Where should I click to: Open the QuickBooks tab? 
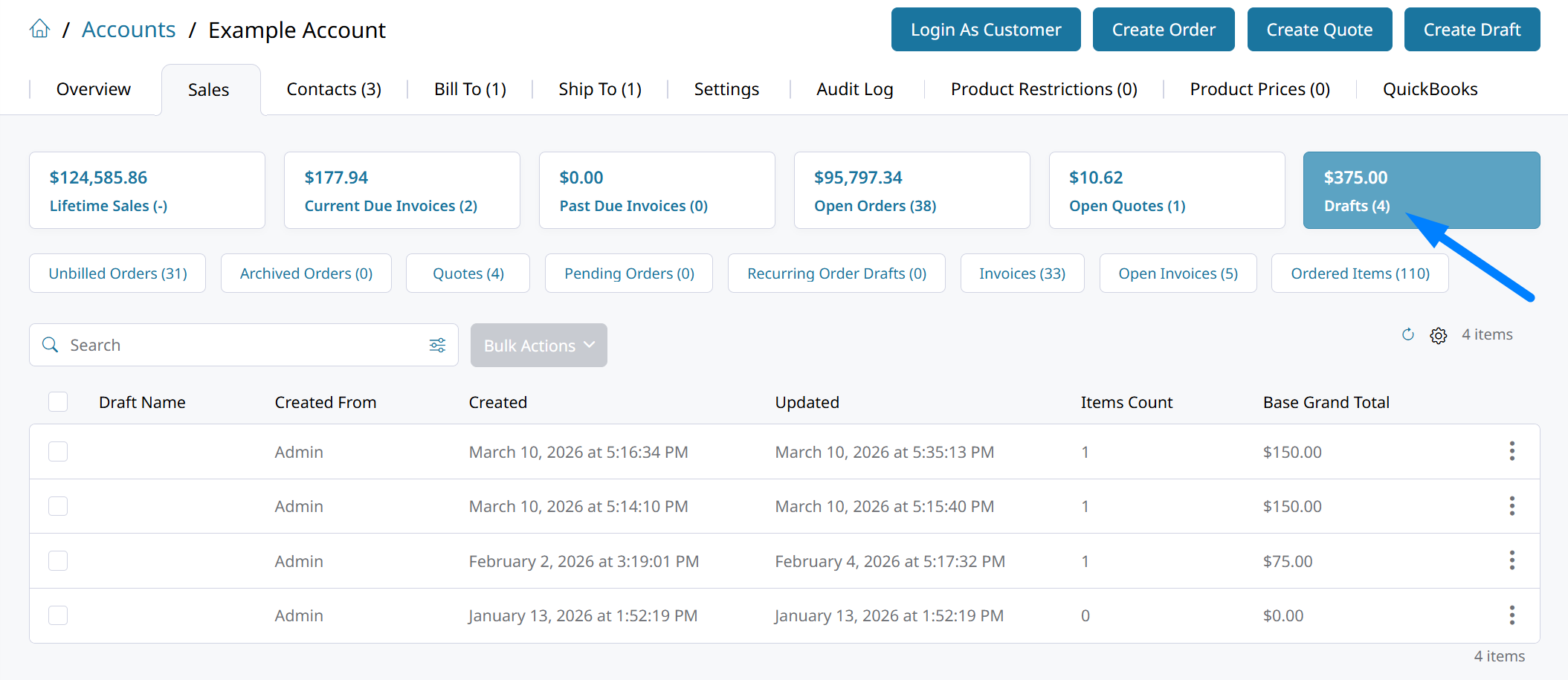pyautogui.click(x=1430, y=89)
